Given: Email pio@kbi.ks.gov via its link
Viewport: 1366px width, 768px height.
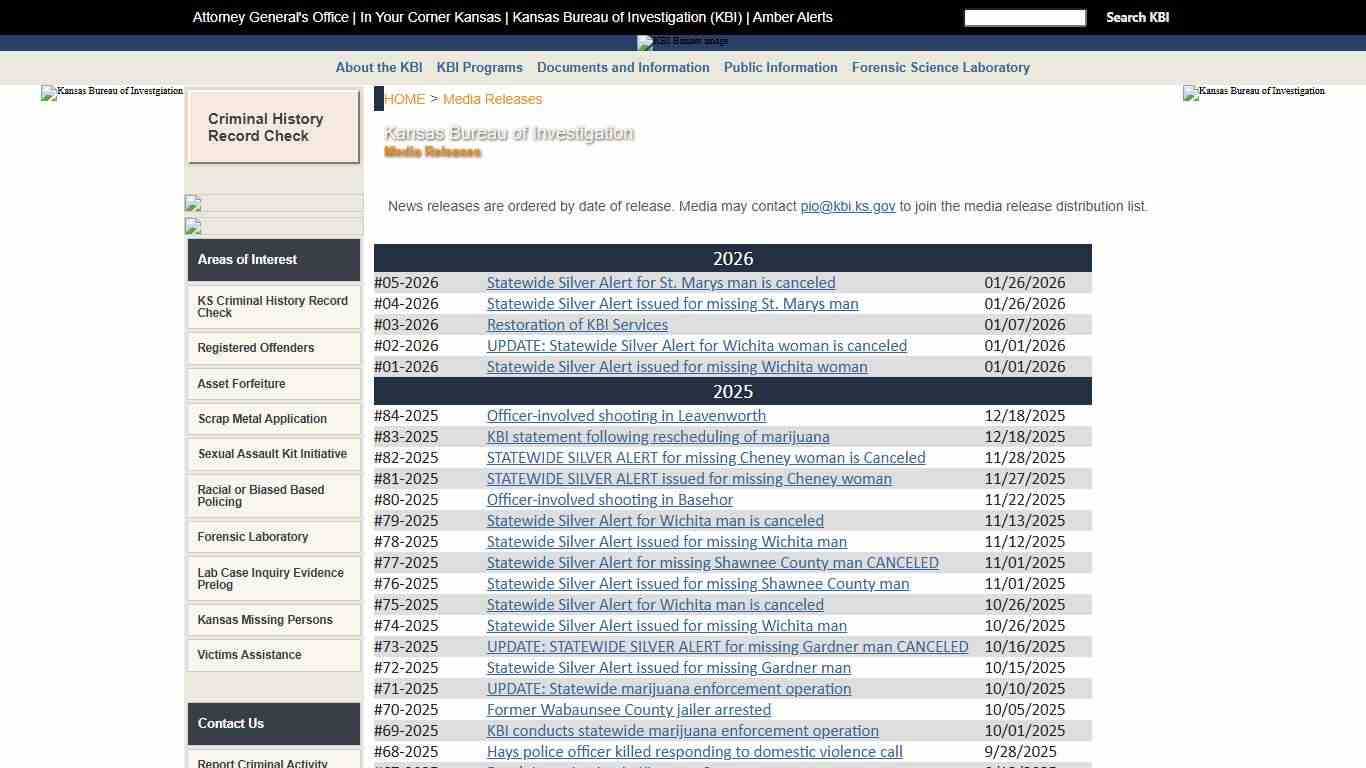Looking at the screenshot, I should click(847, 206).
